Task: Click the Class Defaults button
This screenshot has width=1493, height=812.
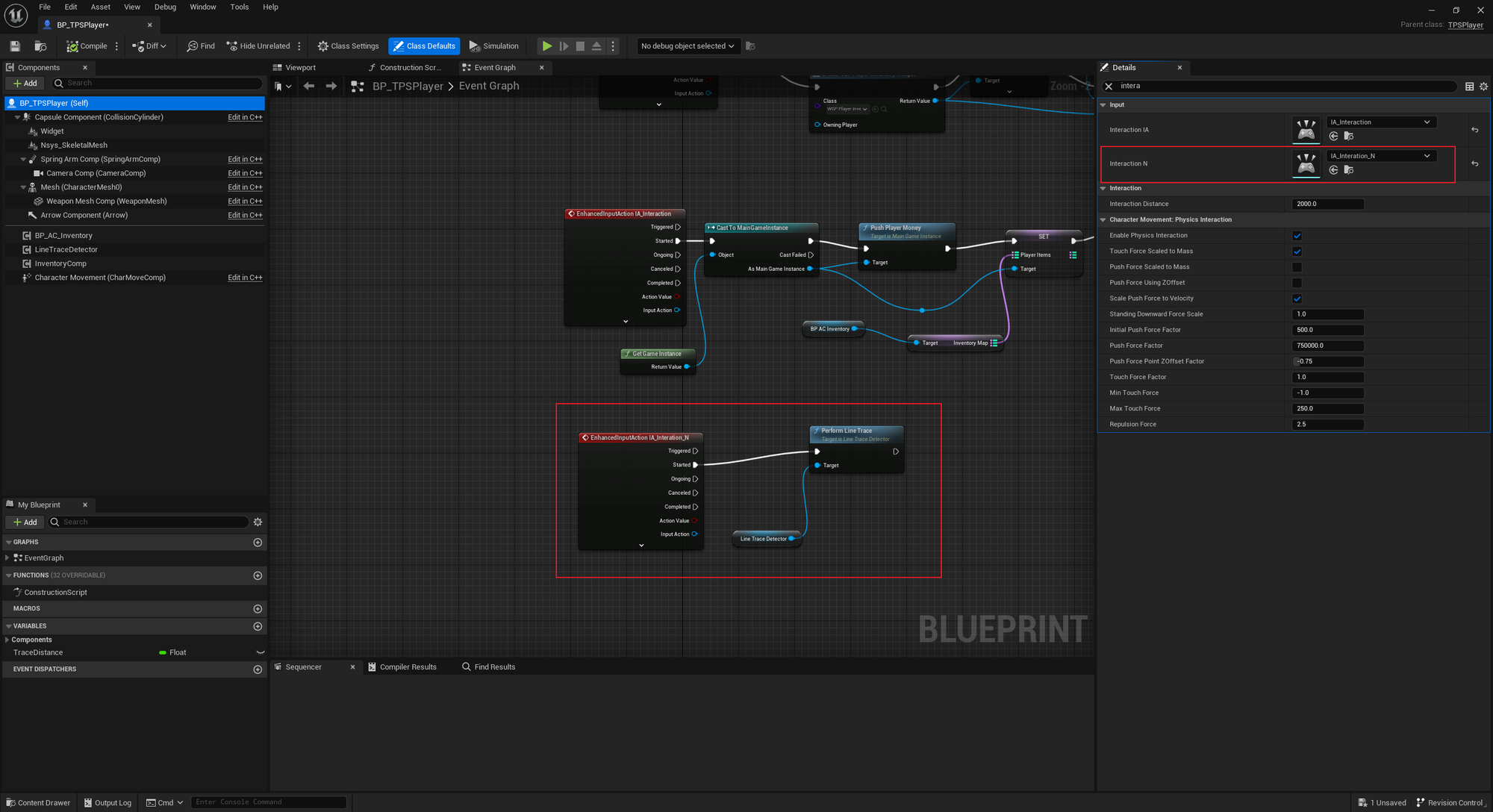Action: (424, 46)
